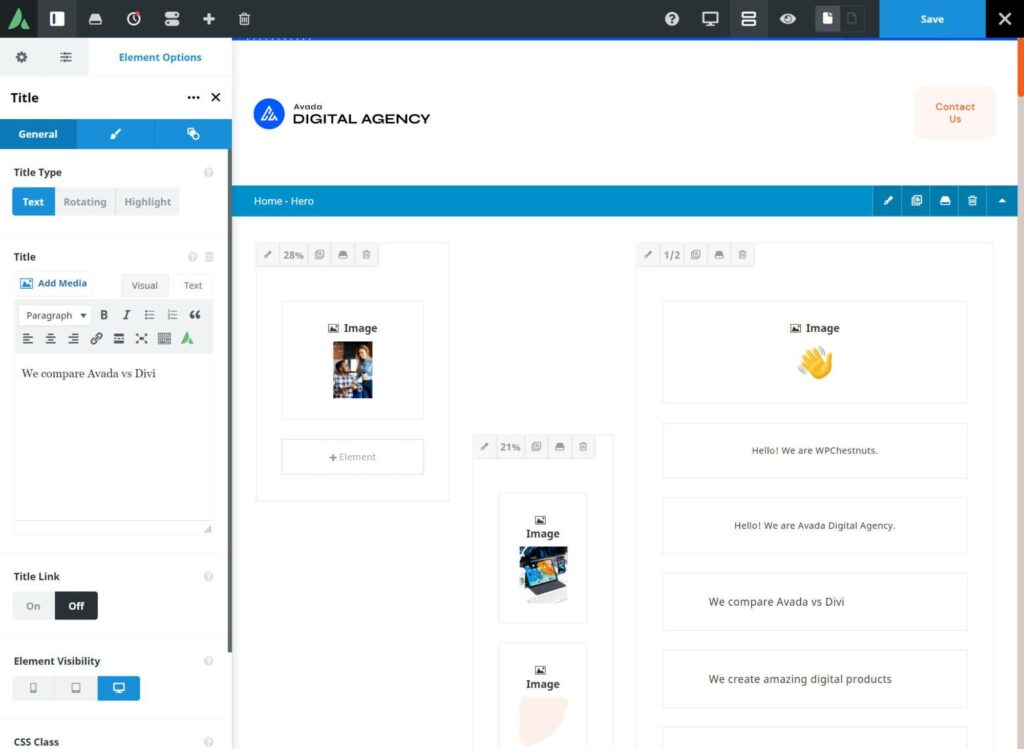Toggle tablet visibility for element
The image size is (1024, 749).
point(76,688)
